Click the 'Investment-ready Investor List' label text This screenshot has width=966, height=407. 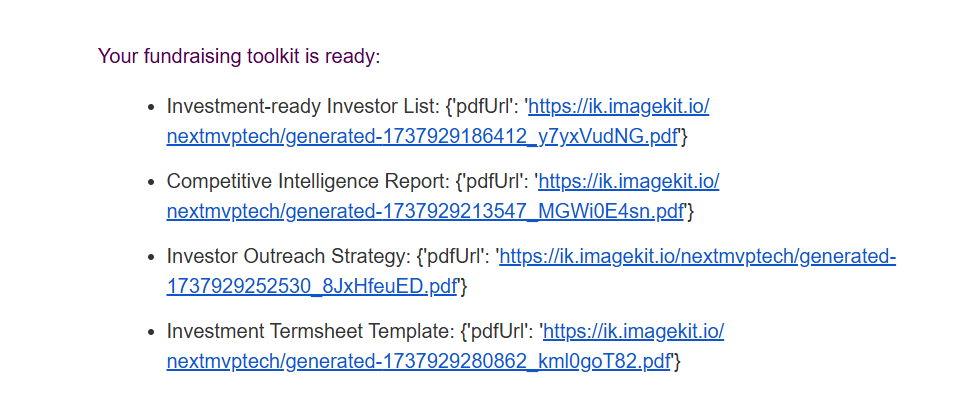303,107
